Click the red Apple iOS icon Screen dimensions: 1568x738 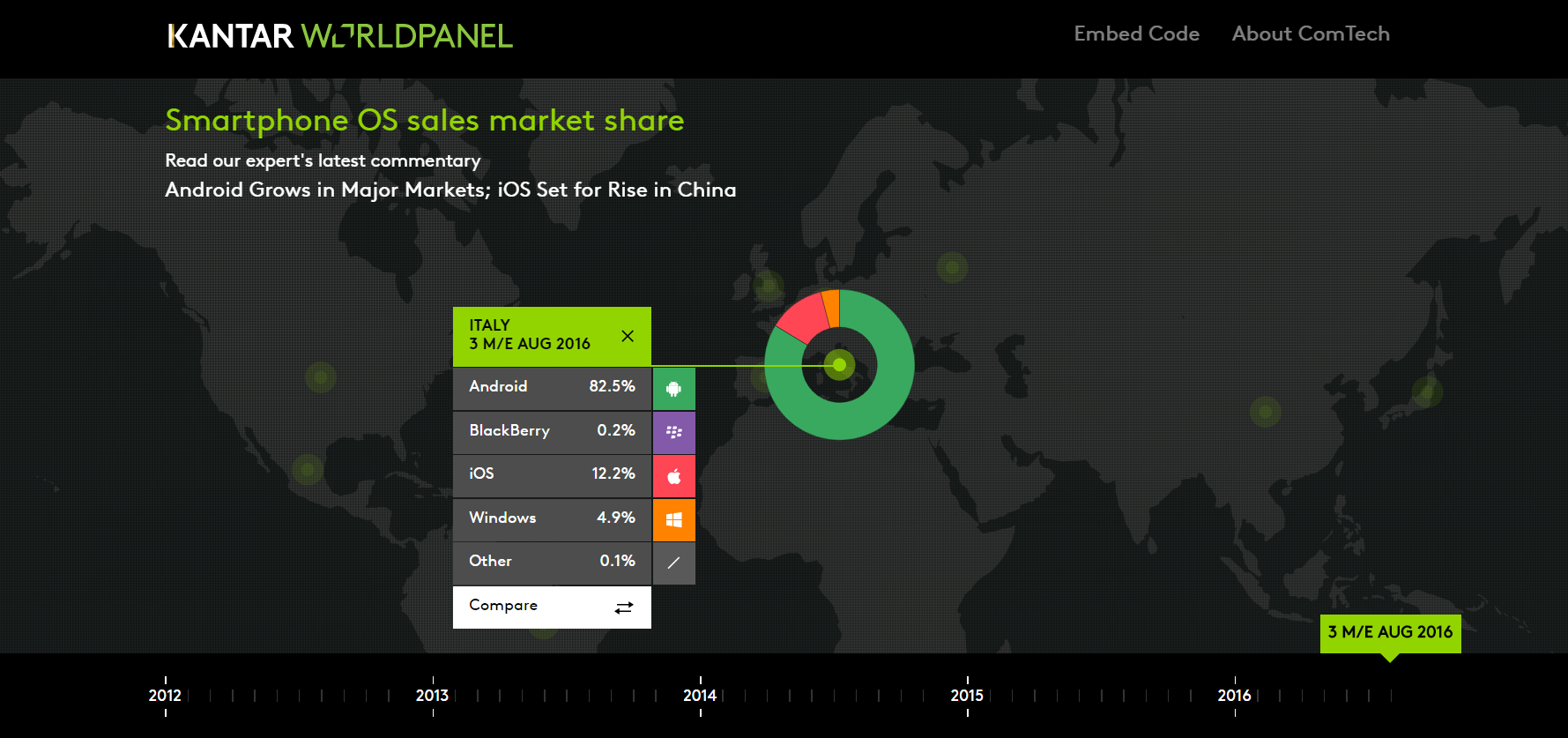[x=673, y=476]
